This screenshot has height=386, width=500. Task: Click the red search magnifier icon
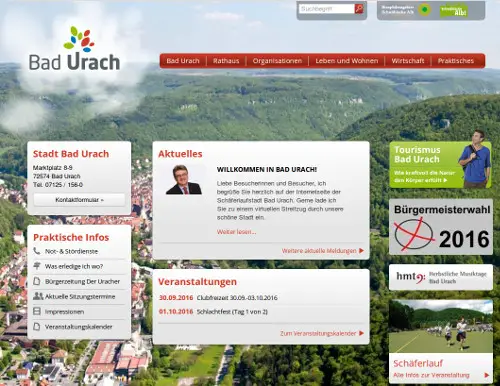359,9
